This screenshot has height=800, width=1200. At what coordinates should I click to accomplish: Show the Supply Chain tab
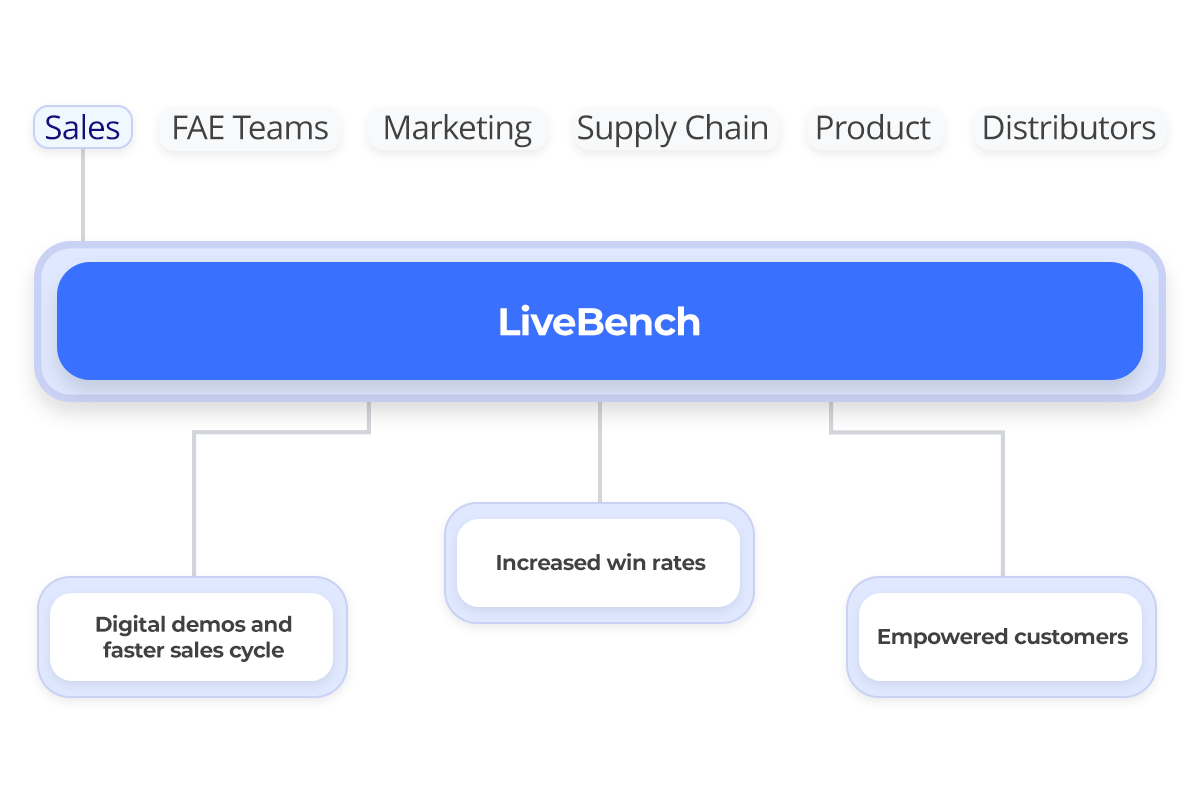(673, 128)
